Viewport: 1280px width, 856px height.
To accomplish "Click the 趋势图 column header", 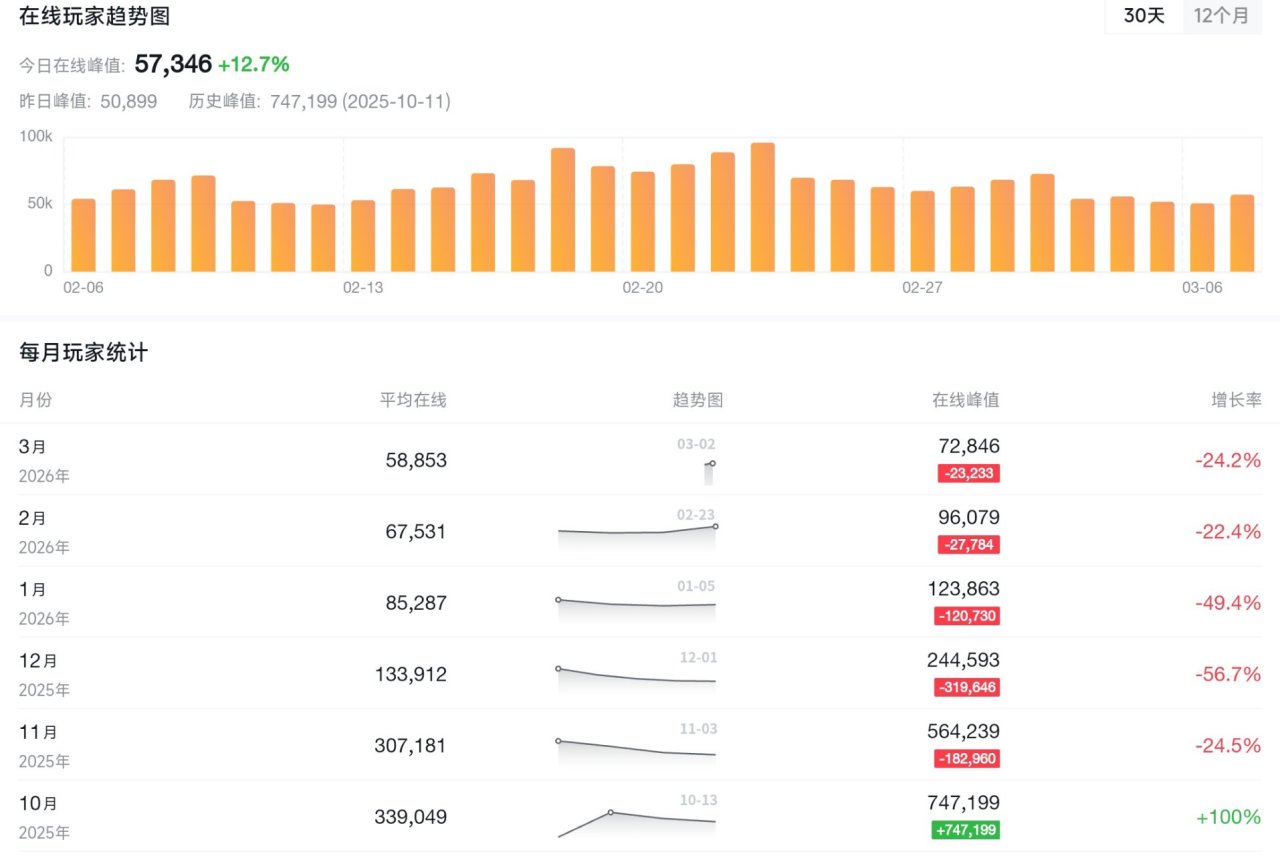I will [x=697, y=400].
